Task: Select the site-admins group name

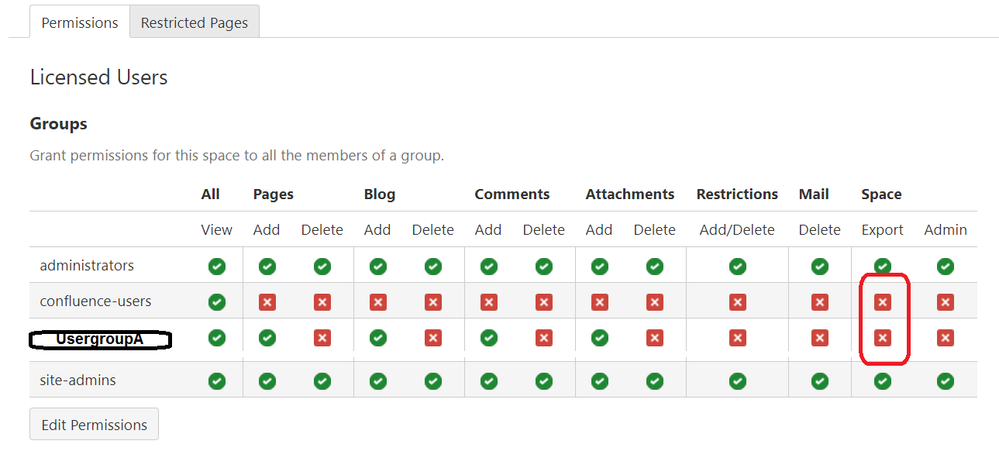Action: click(78, 381)
